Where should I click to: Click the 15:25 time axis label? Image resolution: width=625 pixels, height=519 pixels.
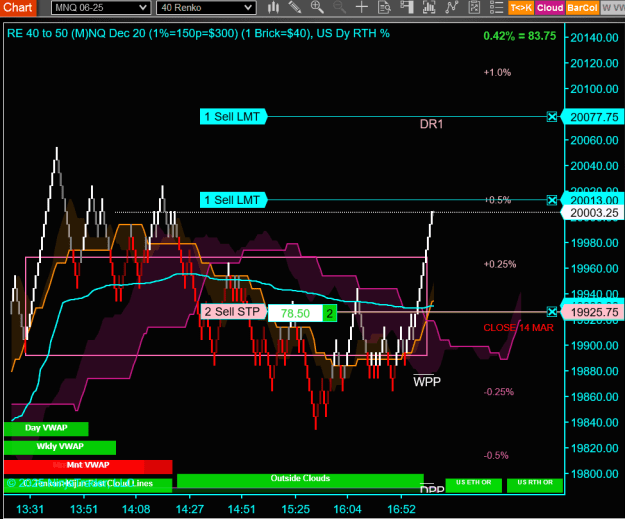(x=295, y=509)
